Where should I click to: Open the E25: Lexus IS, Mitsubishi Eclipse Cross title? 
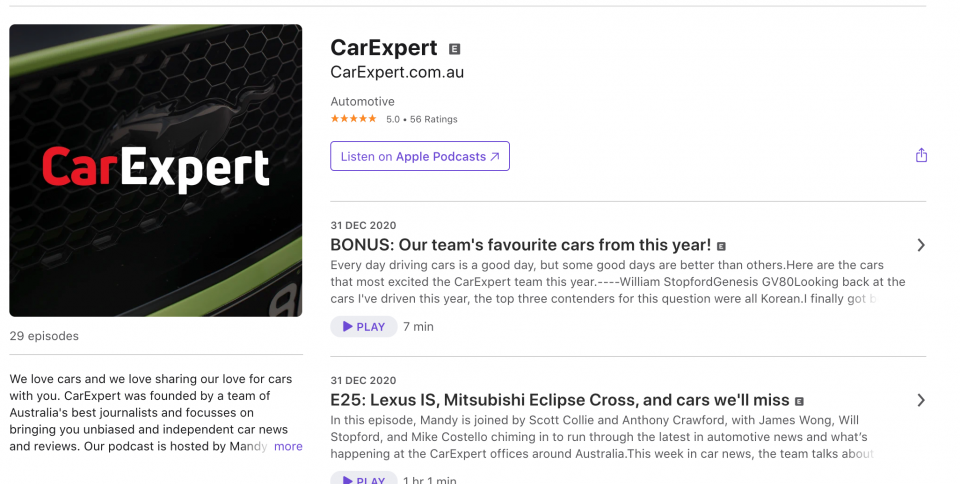560,400
